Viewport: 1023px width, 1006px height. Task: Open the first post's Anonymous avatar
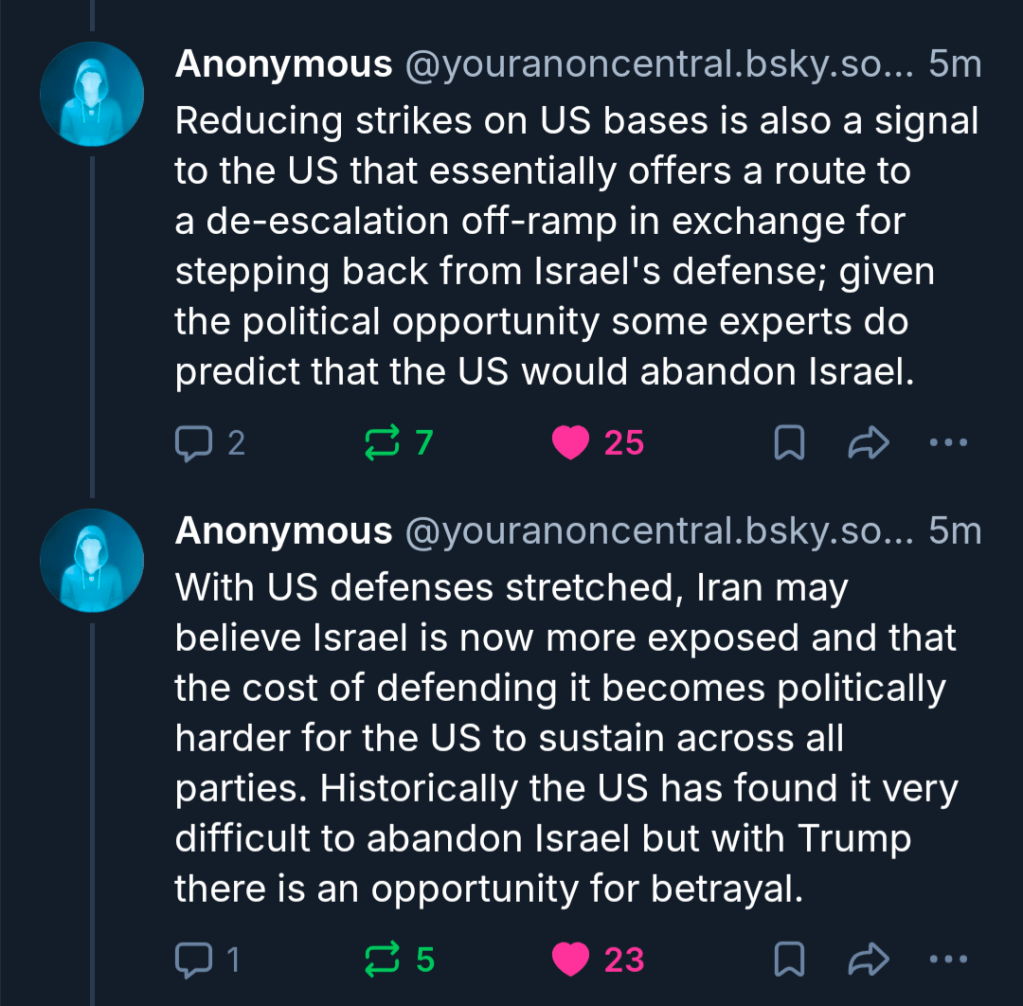click(x=92, y=94)
